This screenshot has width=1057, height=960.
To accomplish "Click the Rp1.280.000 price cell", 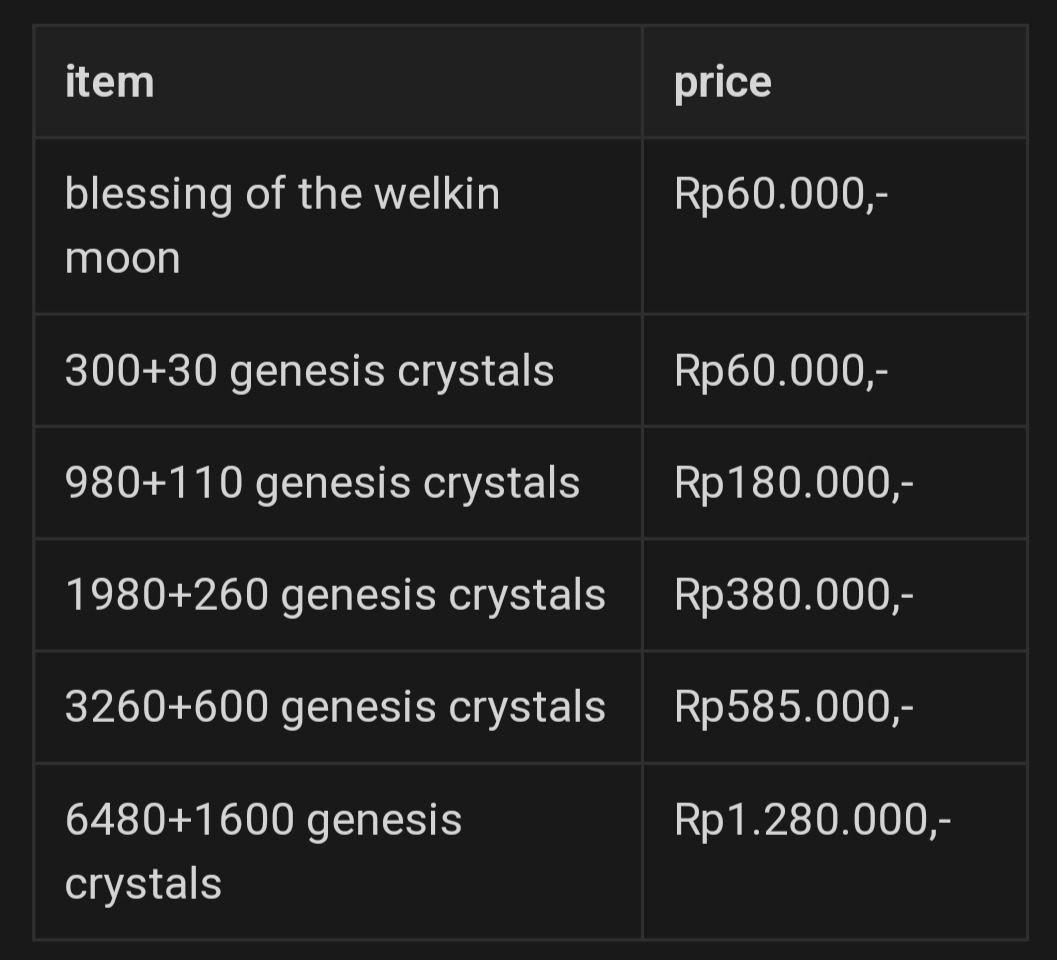I will (812, 820).
